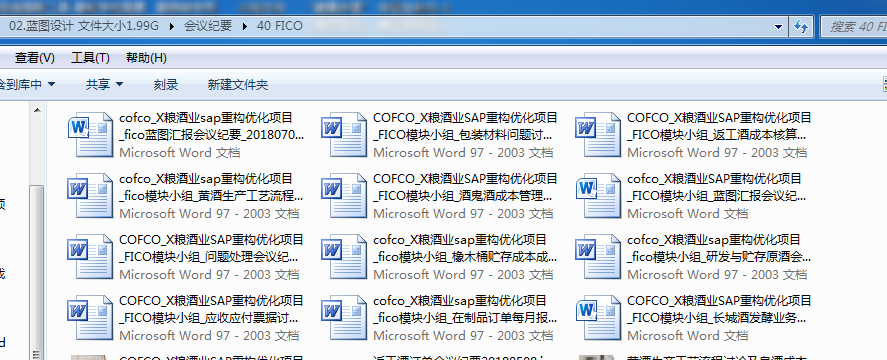Screen dimensions: 887x360
Task: Click the 40 FICO breadcrumb segment
Action: 279,26
